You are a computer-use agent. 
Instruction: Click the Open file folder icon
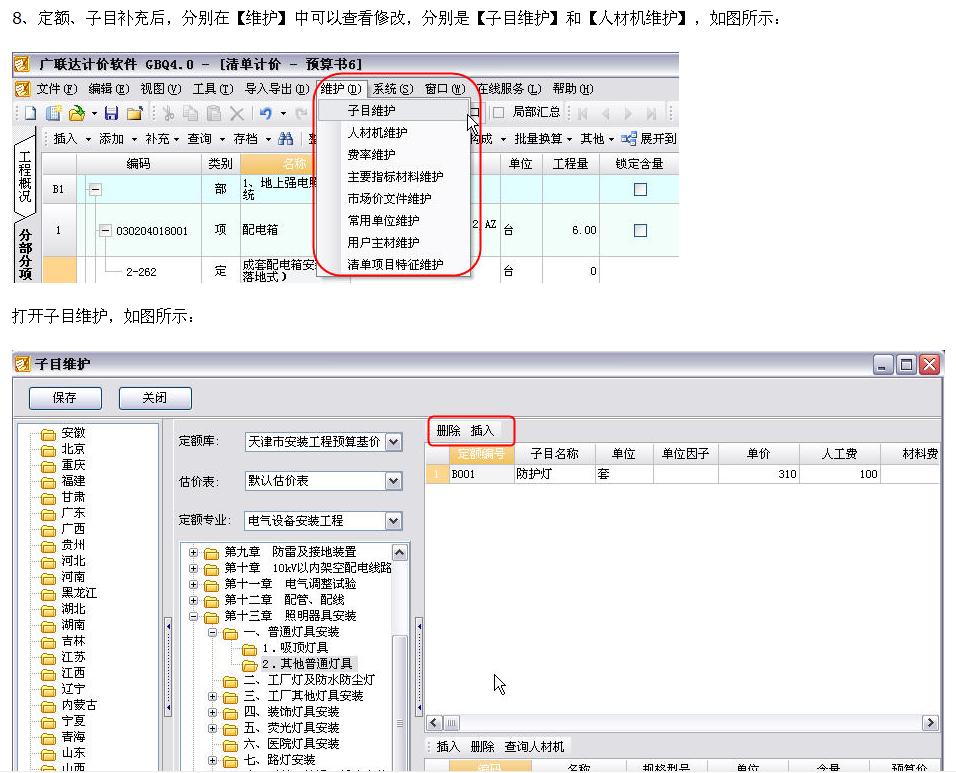point(77,113)
